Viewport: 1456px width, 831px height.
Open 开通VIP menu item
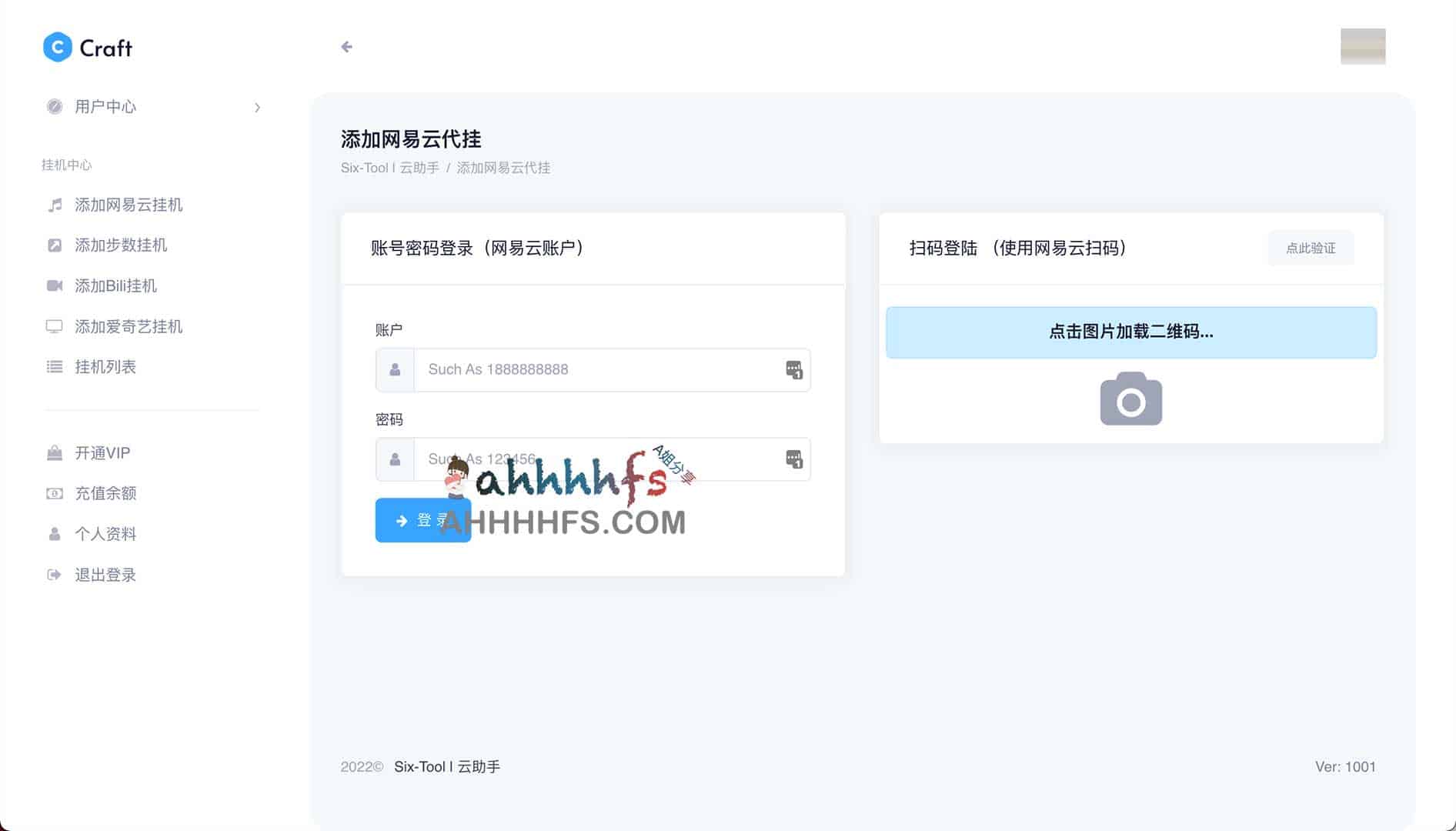pos(102,453)
